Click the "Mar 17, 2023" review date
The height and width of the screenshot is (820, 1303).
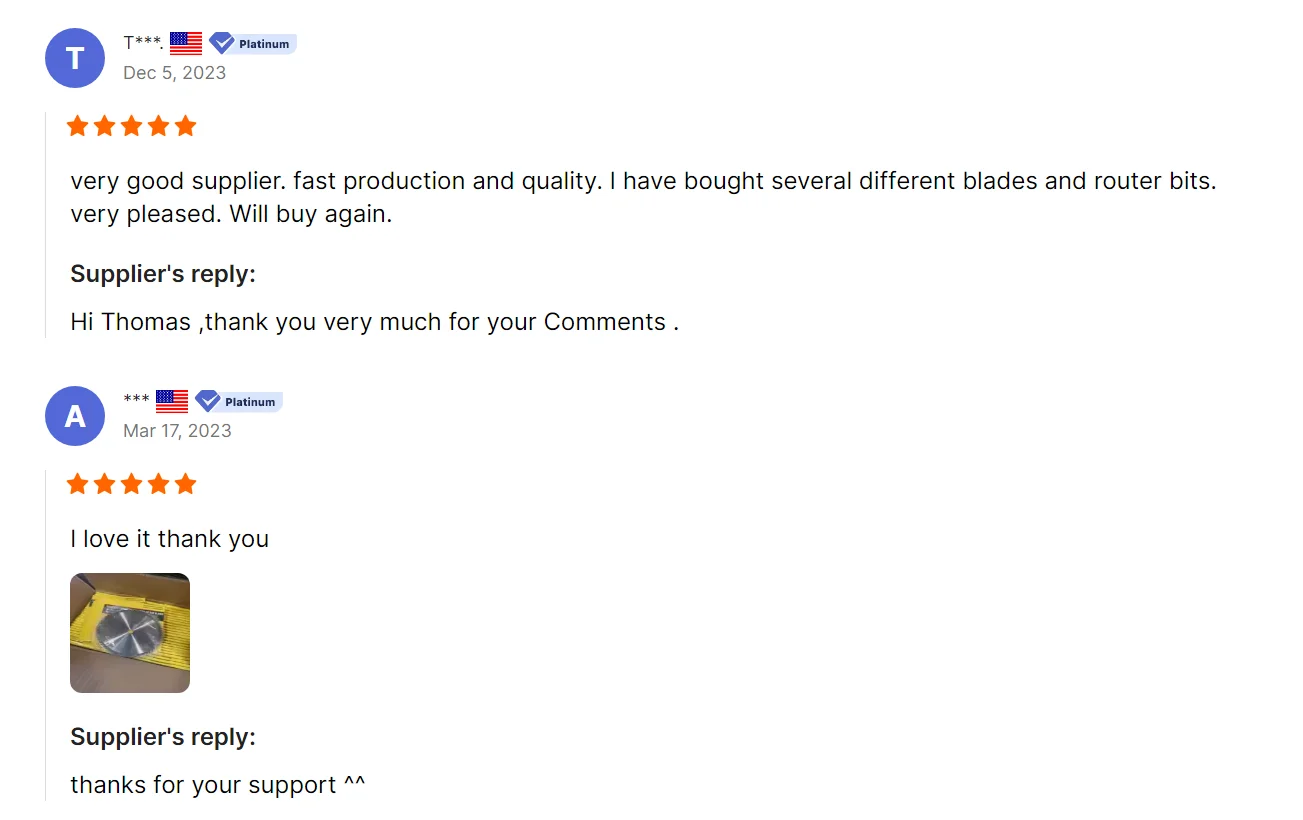(177, 431)
